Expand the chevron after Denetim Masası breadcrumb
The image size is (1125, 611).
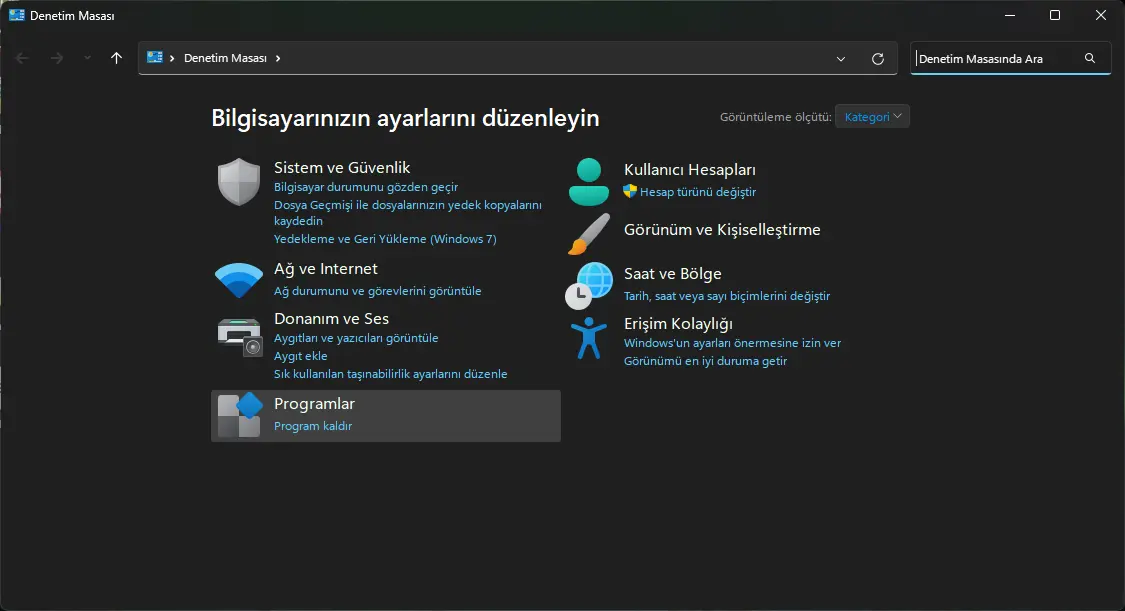coord(278,58)
